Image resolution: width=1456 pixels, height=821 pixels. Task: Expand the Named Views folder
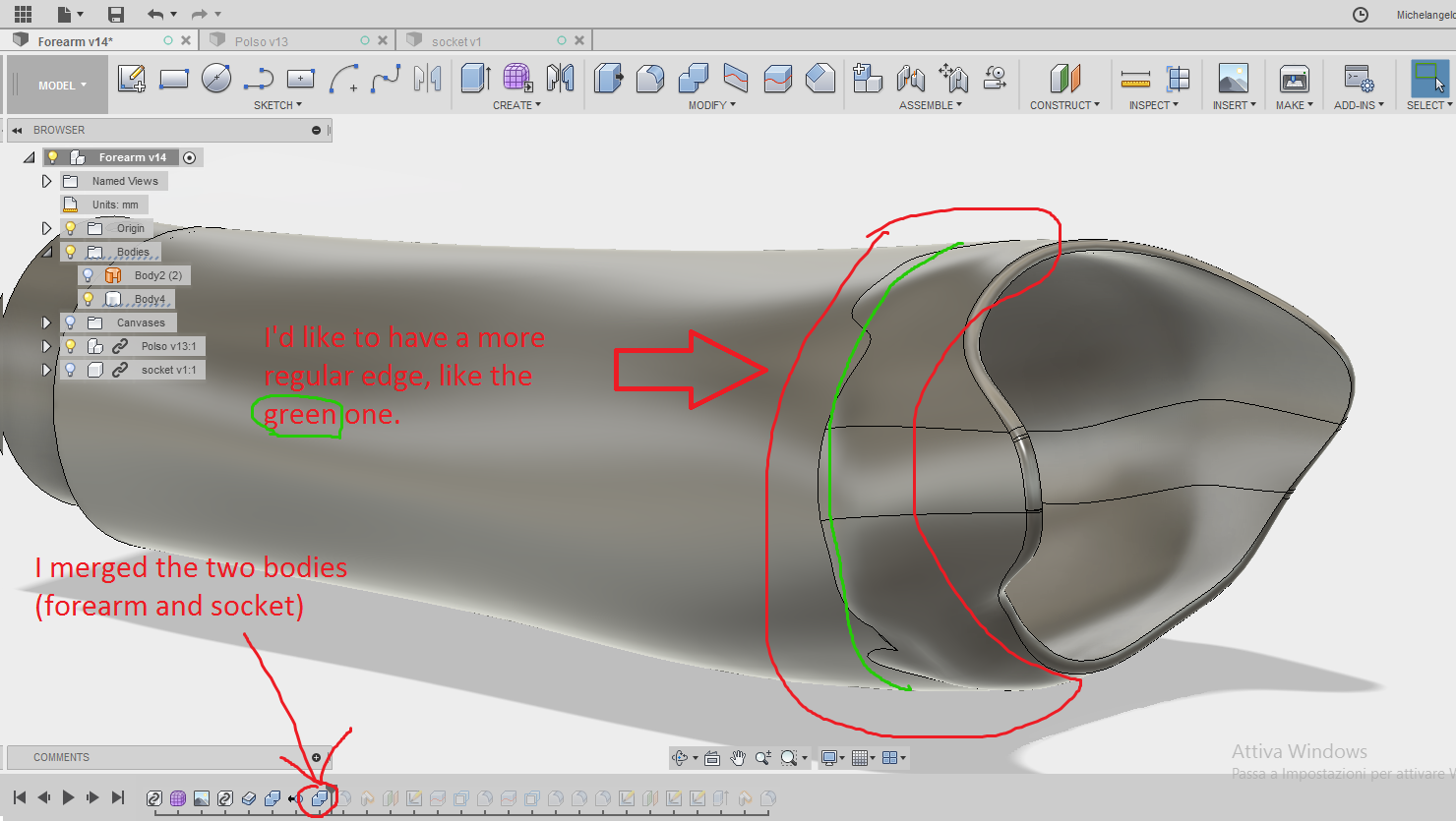(x=45, y=180)
